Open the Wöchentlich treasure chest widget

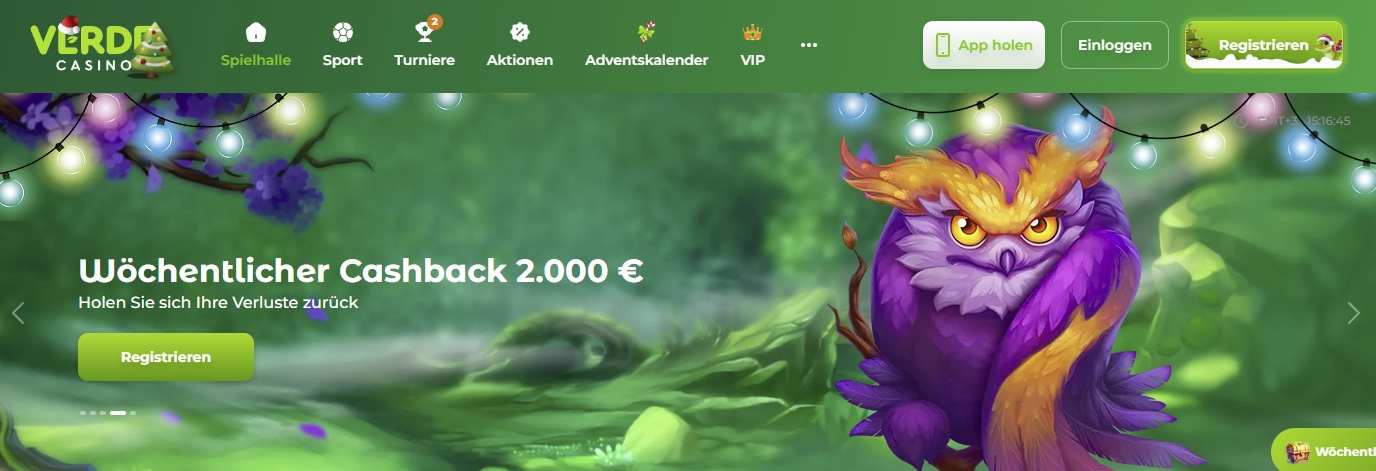(1324, 452)
